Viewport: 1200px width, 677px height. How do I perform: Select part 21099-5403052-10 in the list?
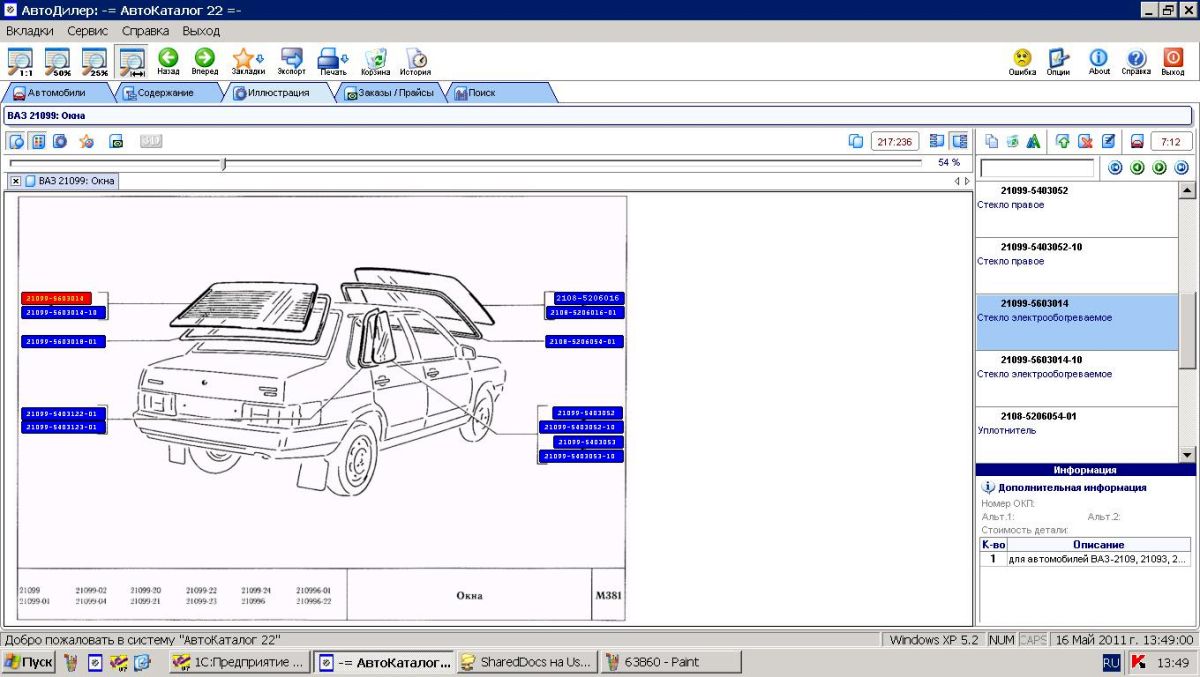(x=1041, y=247)
